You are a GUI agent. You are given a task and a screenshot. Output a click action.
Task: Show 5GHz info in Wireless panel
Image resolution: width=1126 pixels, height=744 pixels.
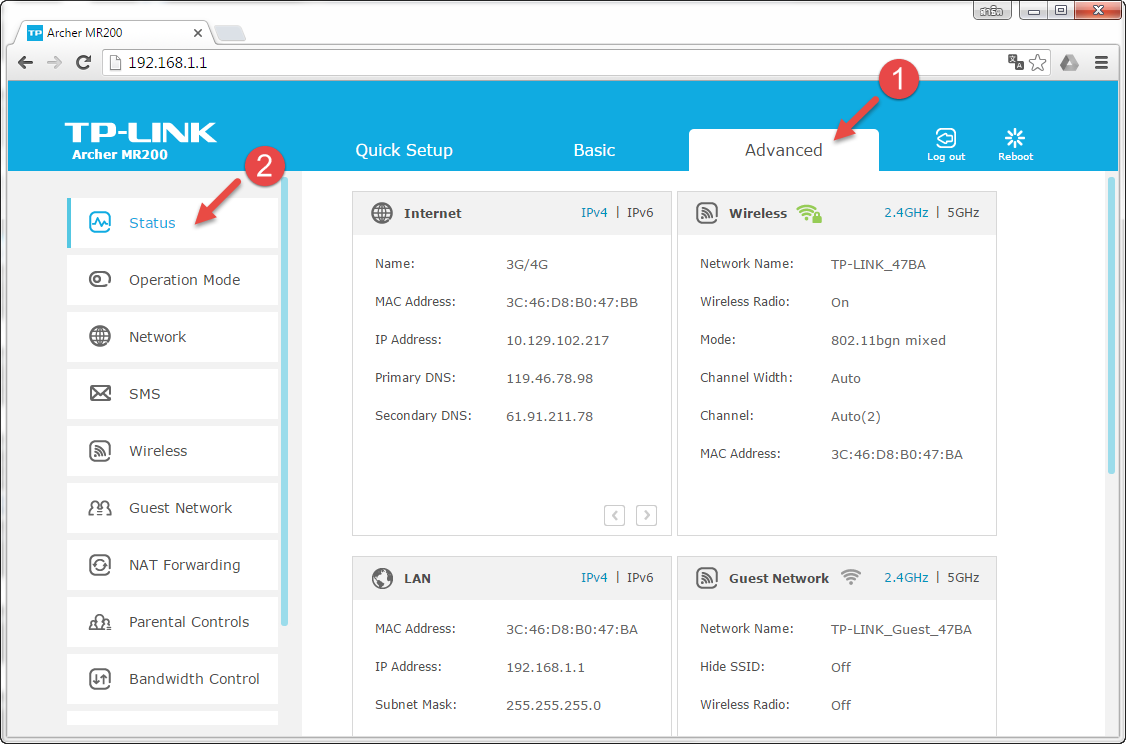(963, 213)
